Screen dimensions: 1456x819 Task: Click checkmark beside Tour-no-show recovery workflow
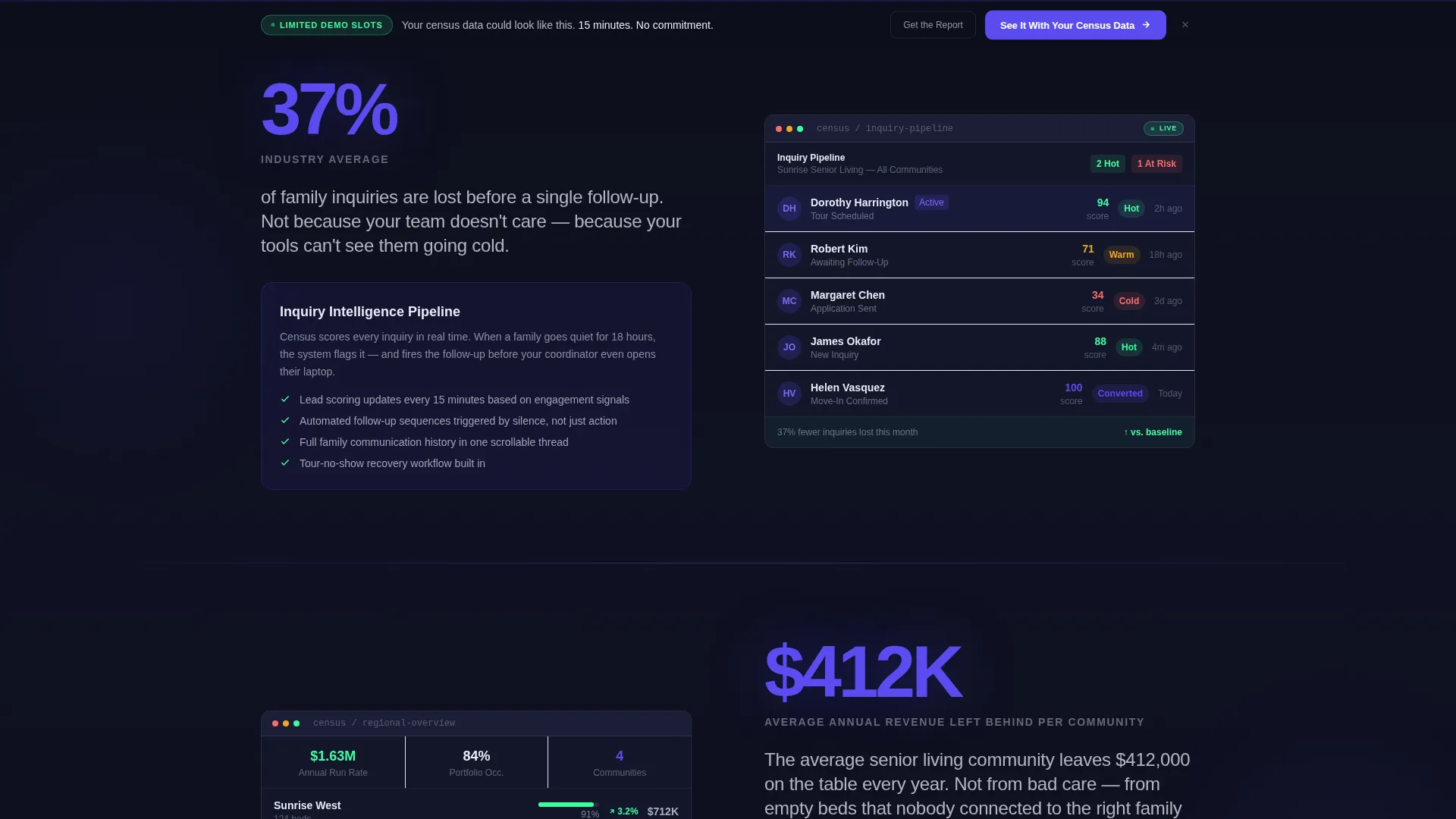tap(285, 463)
